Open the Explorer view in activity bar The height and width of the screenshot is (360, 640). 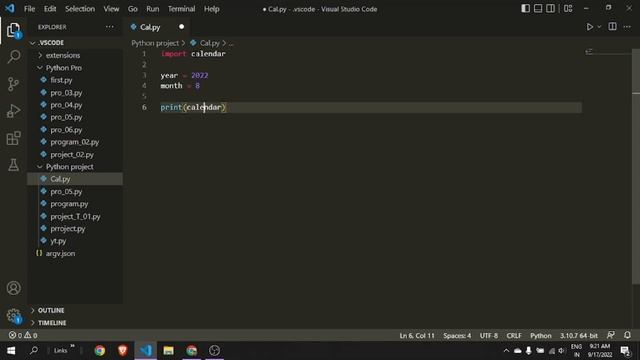pos(13,30)
